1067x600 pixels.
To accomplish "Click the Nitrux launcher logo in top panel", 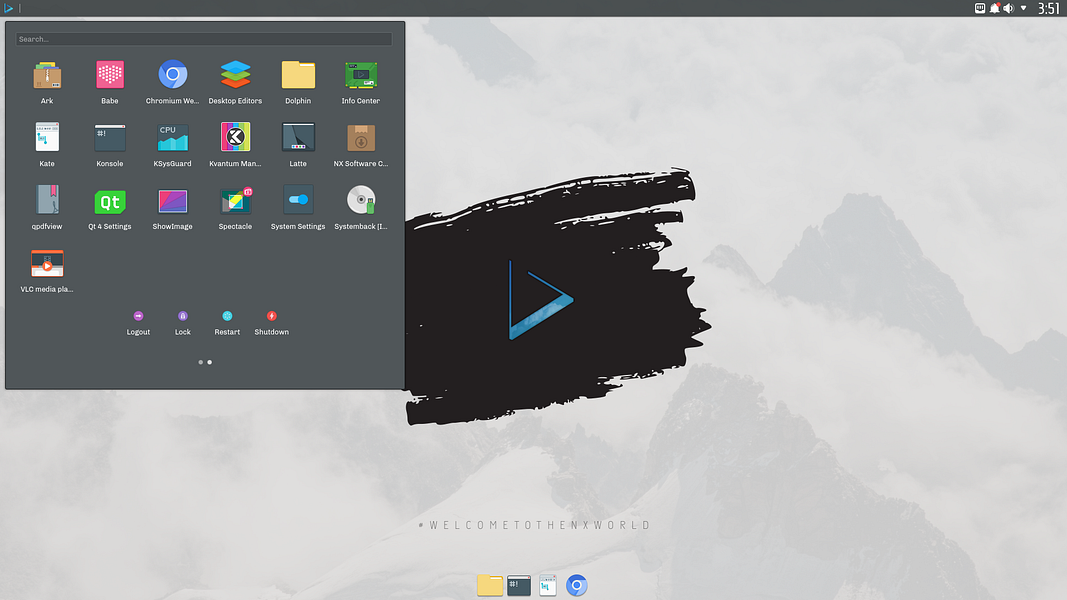I will pos(8,8).
